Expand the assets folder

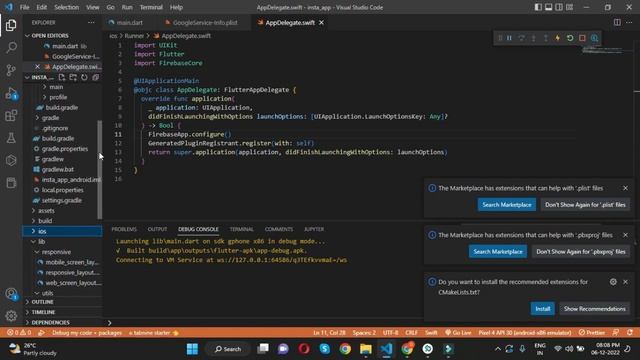62,211
